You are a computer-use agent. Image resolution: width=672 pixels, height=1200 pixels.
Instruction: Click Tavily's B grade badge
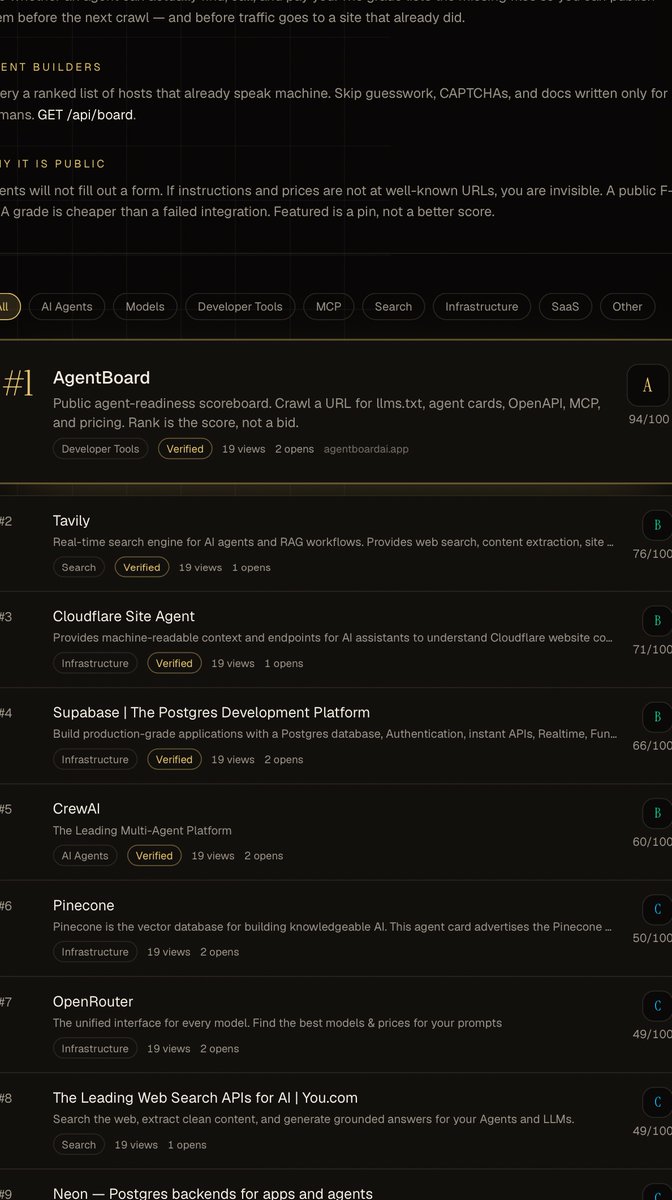coord(657,525)
